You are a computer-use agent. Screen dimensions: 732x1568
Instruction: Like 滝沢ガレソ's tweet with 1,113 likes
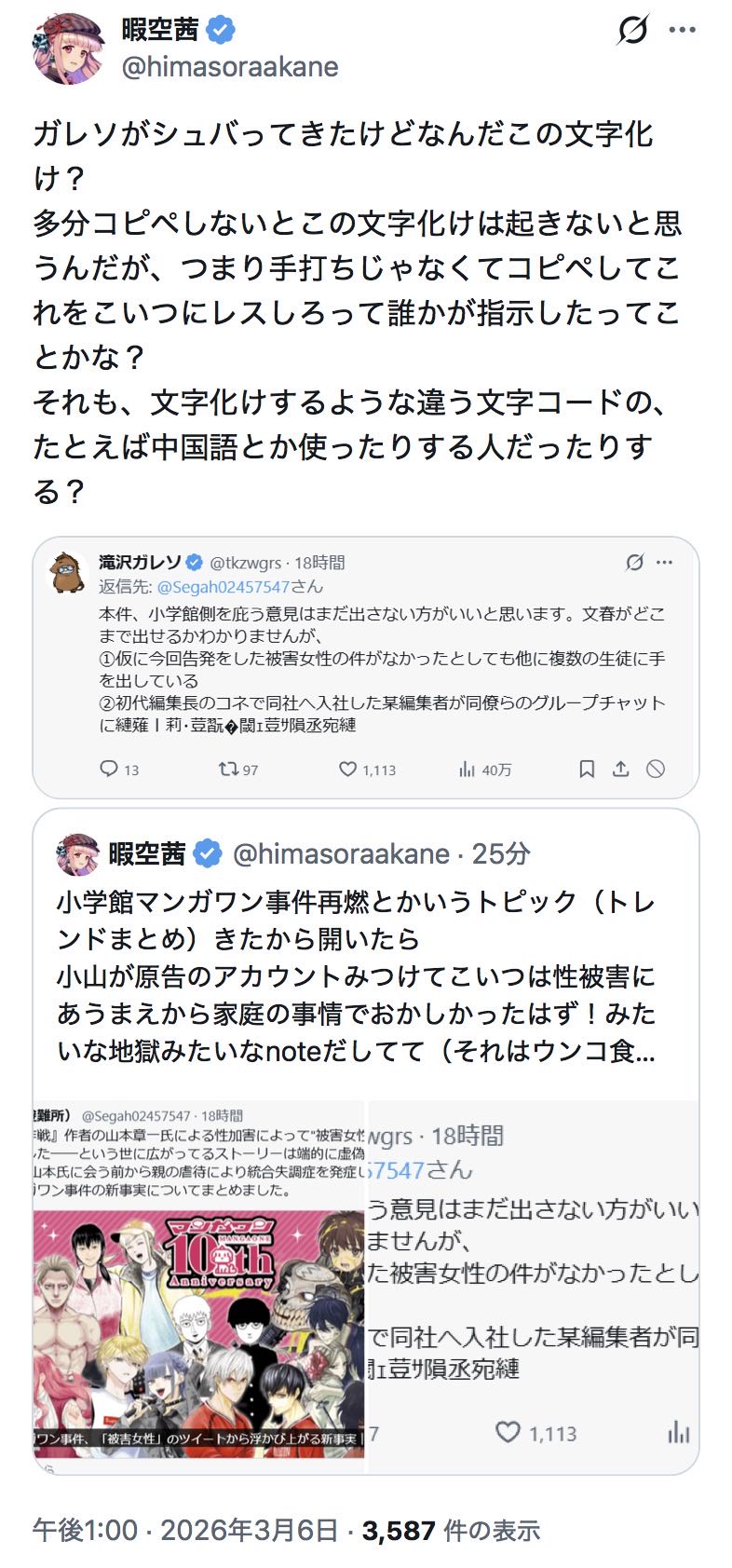(347, 769)
